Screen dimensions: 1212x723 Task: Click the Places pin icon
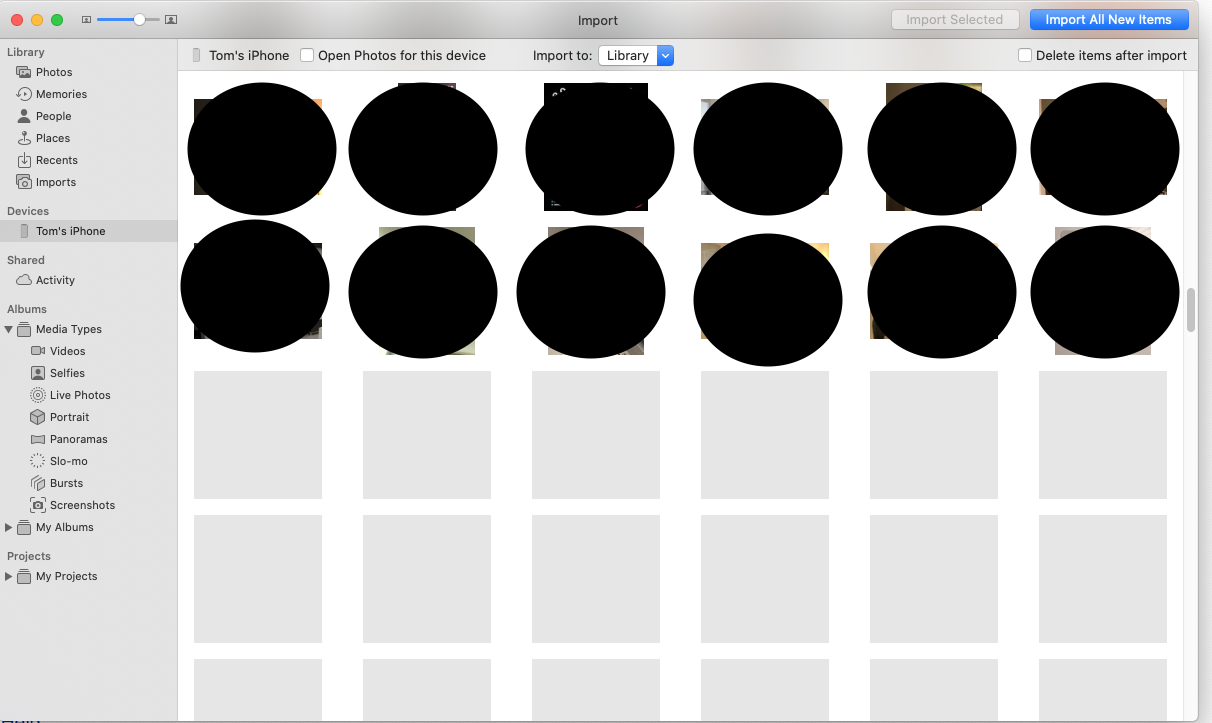point(24,138)
